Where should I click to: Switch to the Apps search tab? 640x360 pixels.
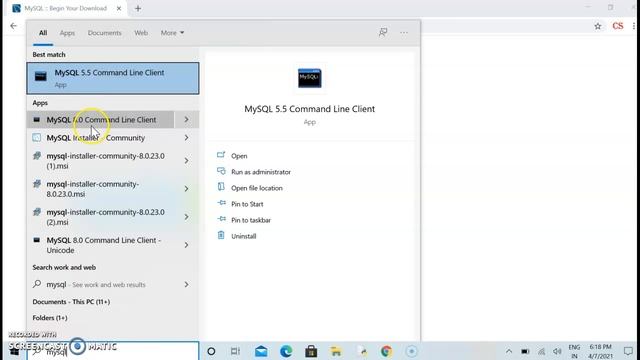click(67, 33)
